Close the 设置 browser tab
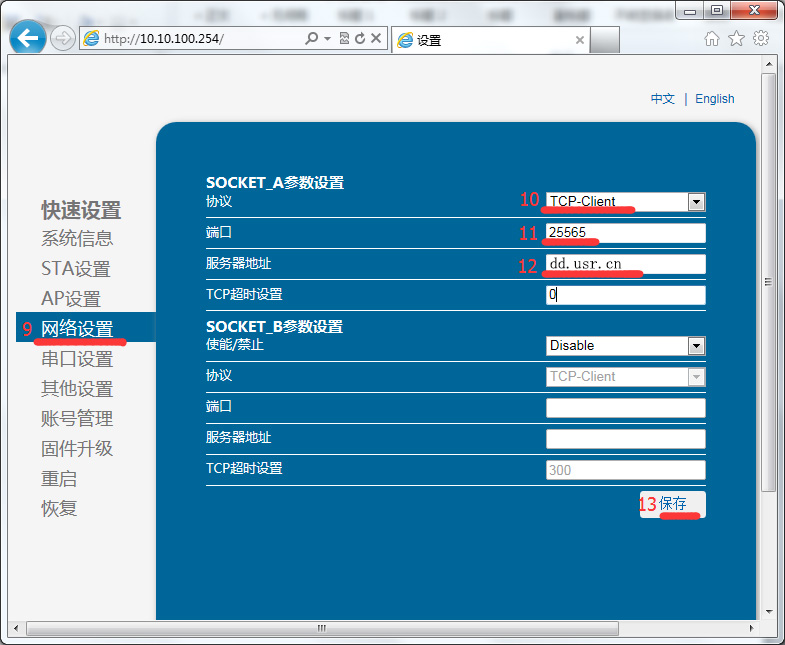This screenshot has width=785, height=645. 581,40
